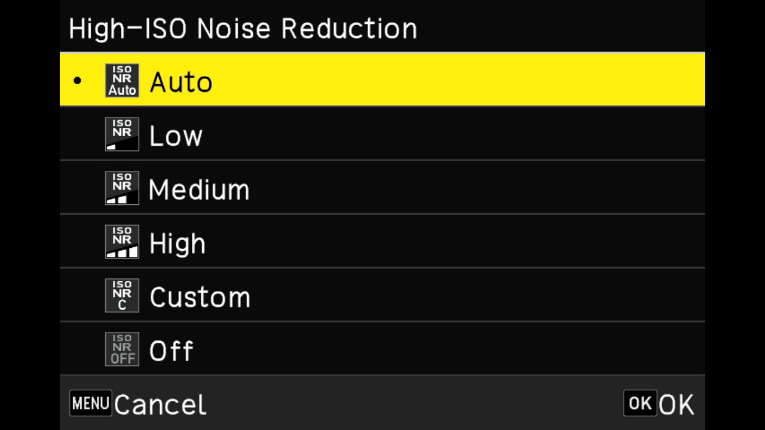Set noise reduction to Medium
The height and width of the screenshot is (430, 765).
click(x=199, y=189)
